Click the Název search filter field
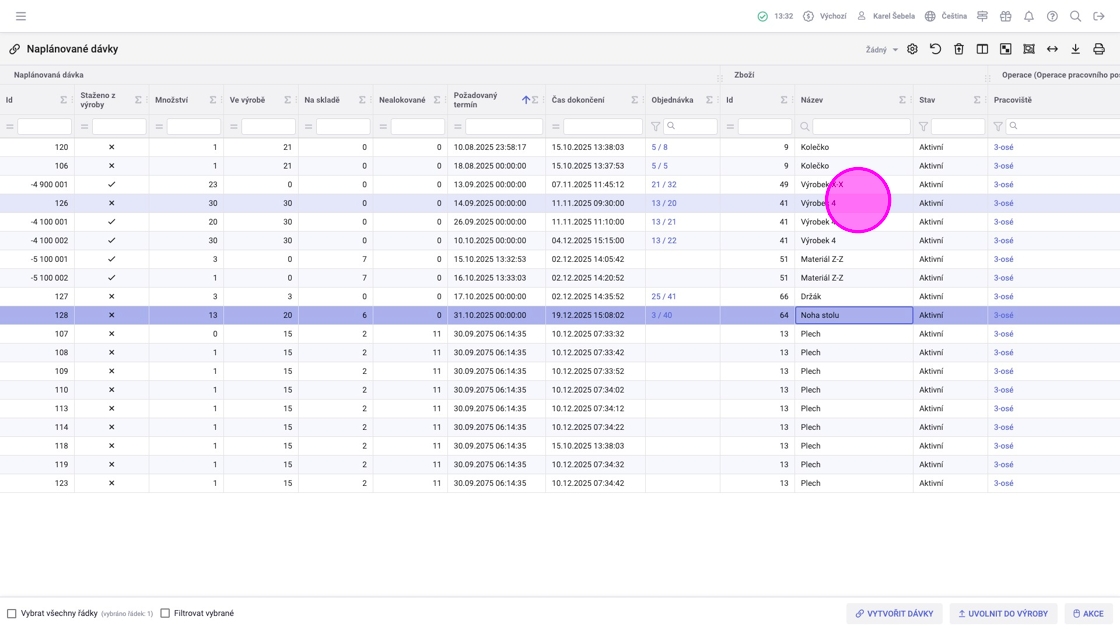This screenshot has width=1120, height=630. tap(860, 127)
